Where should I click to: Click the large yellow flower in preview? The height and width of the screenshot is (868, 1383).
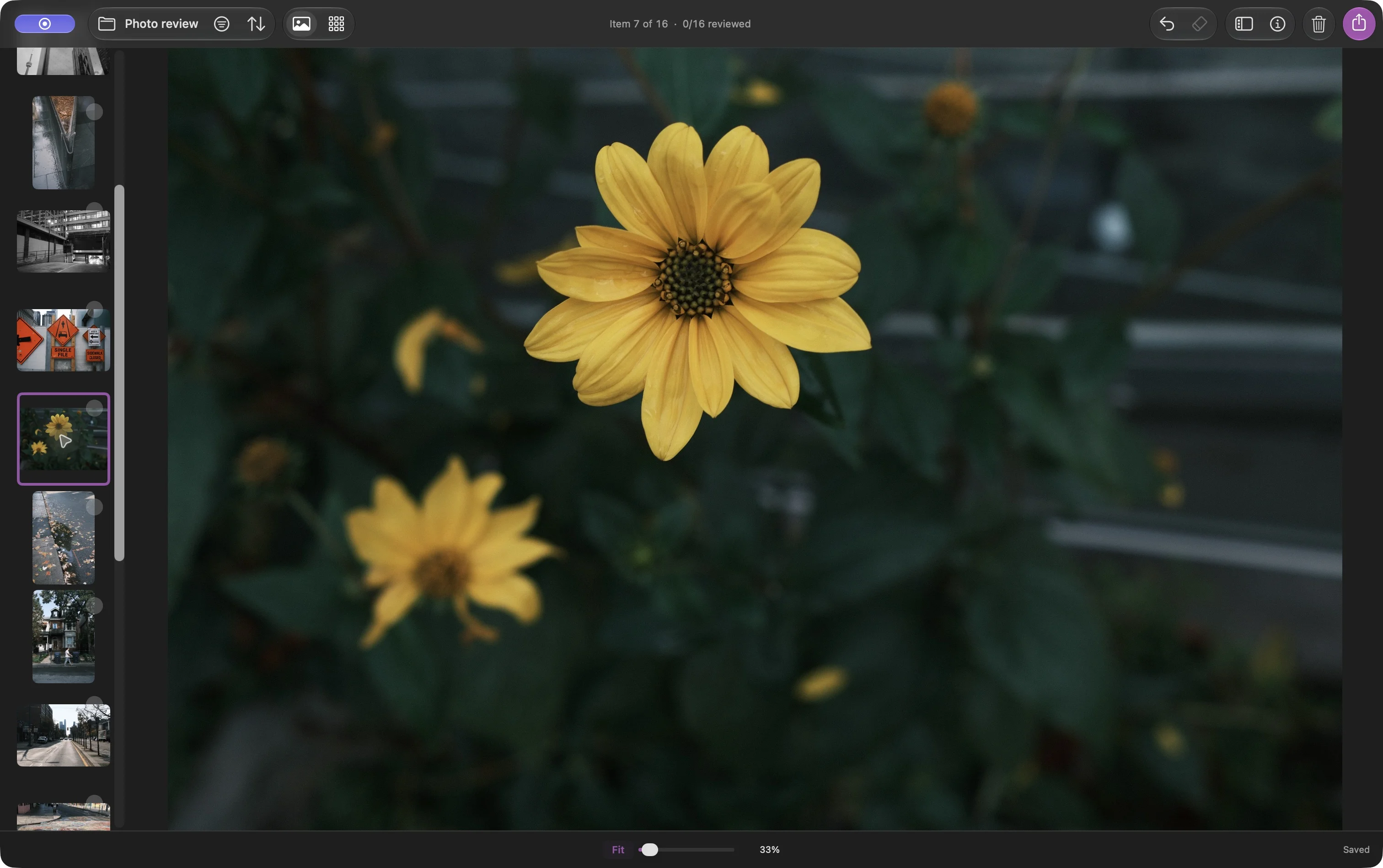pyautogui.click(x=697, y=290)
